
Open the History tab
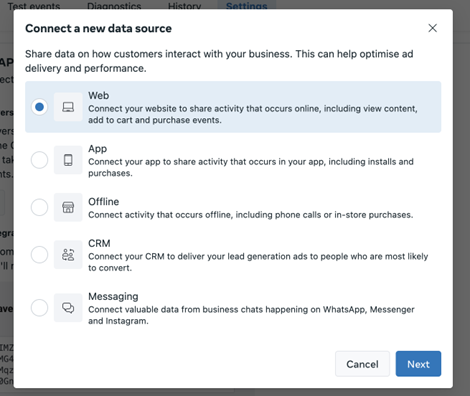[x=184, y=5]
